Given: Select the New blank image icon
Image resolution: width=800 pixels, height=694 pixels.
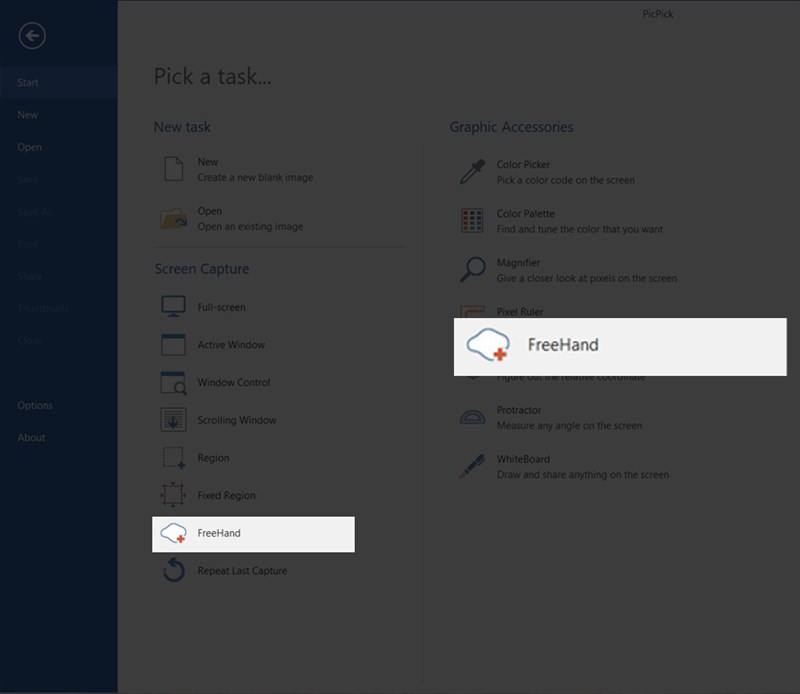Looking at the screenshot, I should (x=173, y=169).
